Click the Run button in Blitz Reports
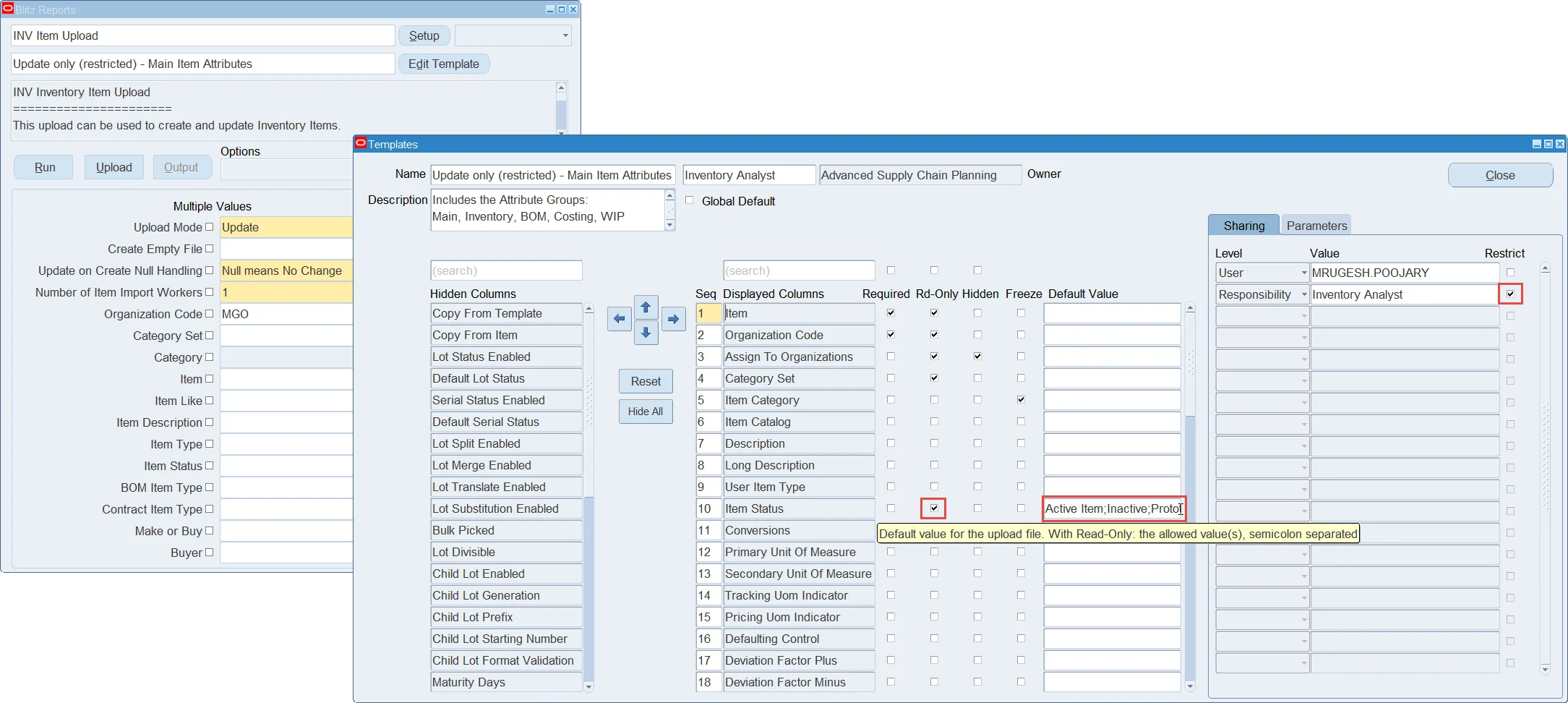 (x=45, y=167)
